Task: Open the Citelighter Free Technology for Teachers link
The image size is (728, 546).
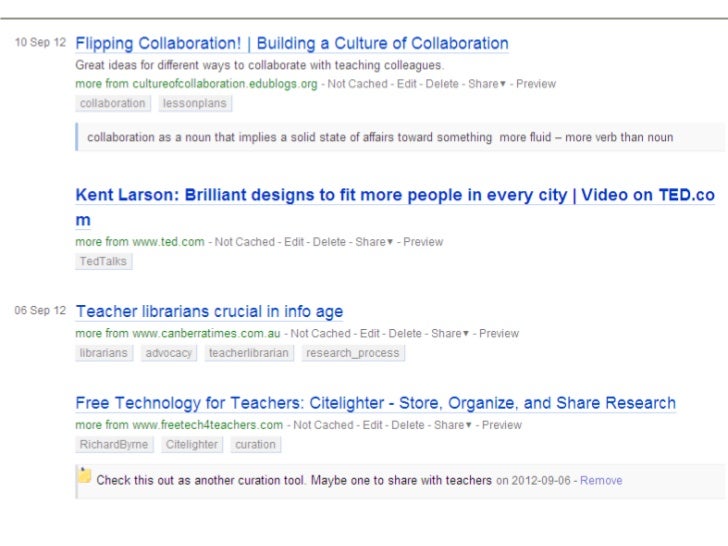Action: [376, 403]
